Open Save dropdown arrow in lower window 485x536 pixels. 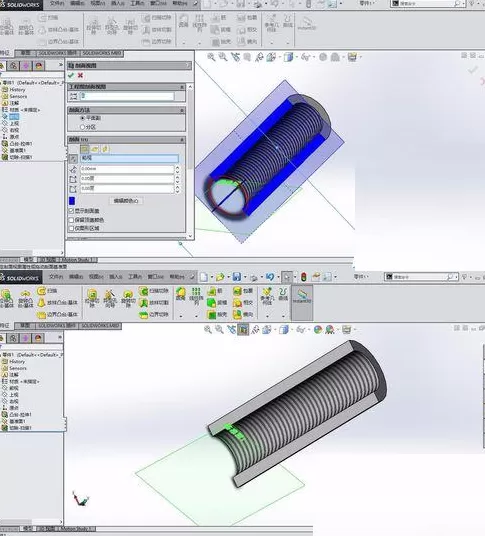pos(245,277)
